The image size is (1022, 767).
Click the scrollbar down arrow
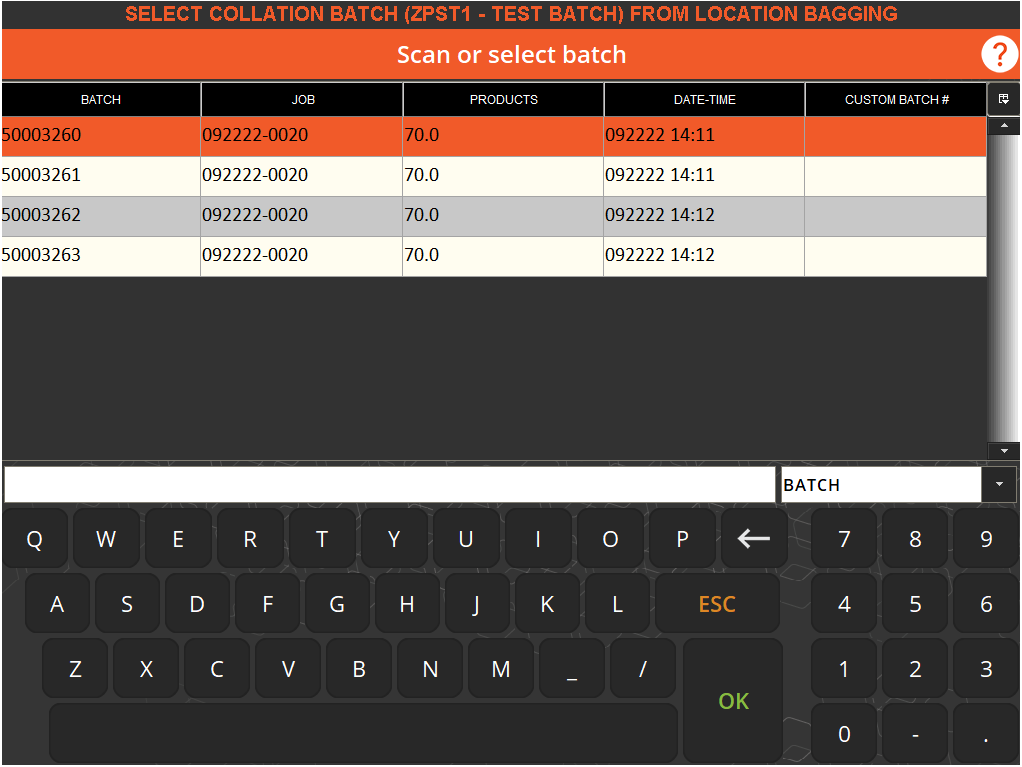tap(1005, 451)
